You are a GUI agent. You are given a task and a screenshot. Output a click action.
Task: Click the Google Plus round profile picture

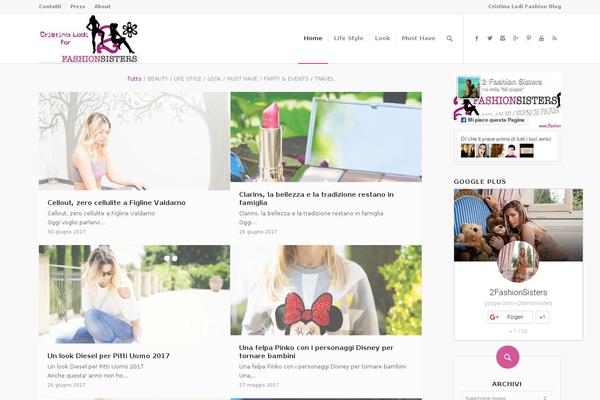pos(518,262)
